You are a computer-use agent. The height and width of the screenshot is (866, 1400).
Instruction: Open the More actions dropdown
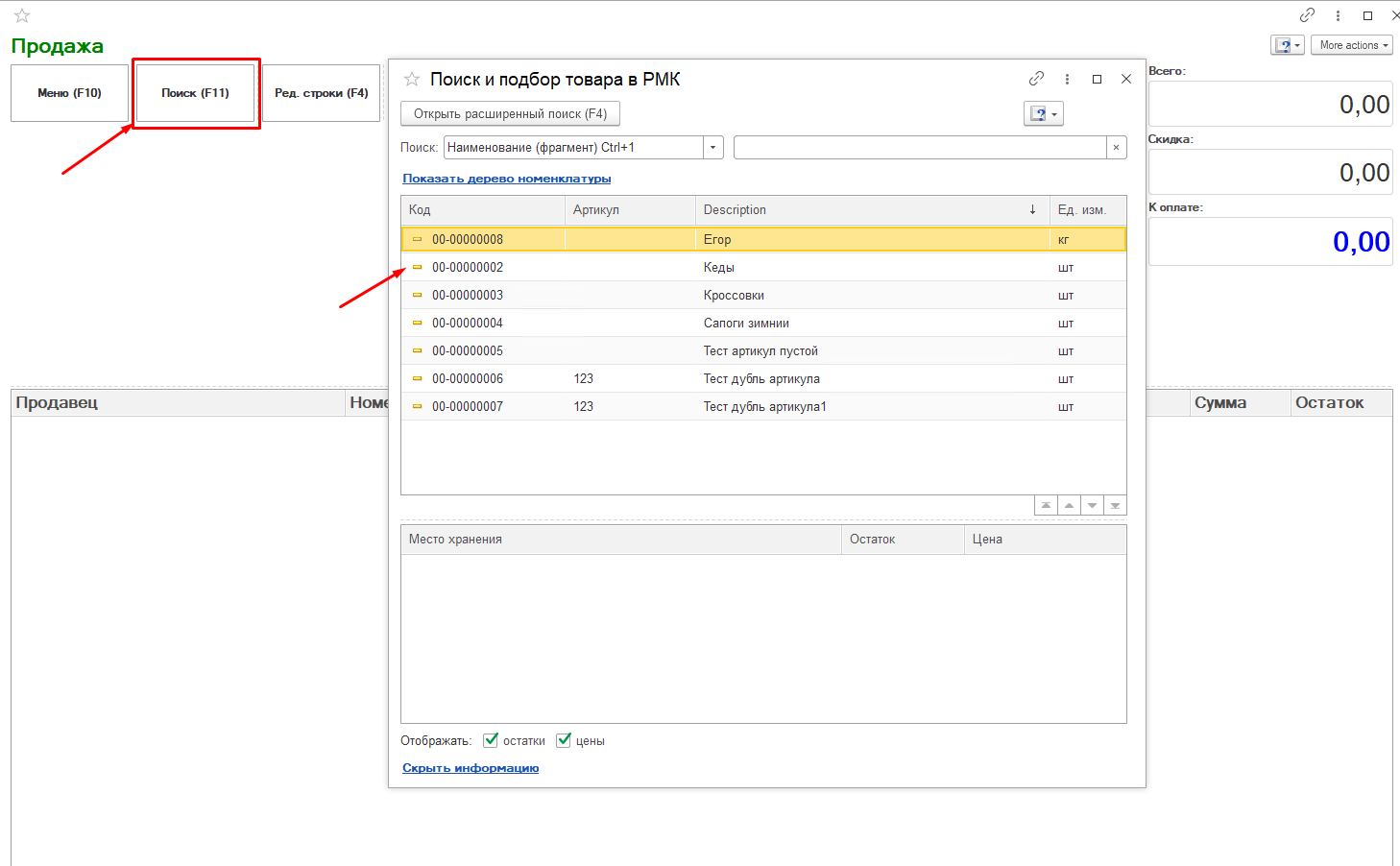1352,45
